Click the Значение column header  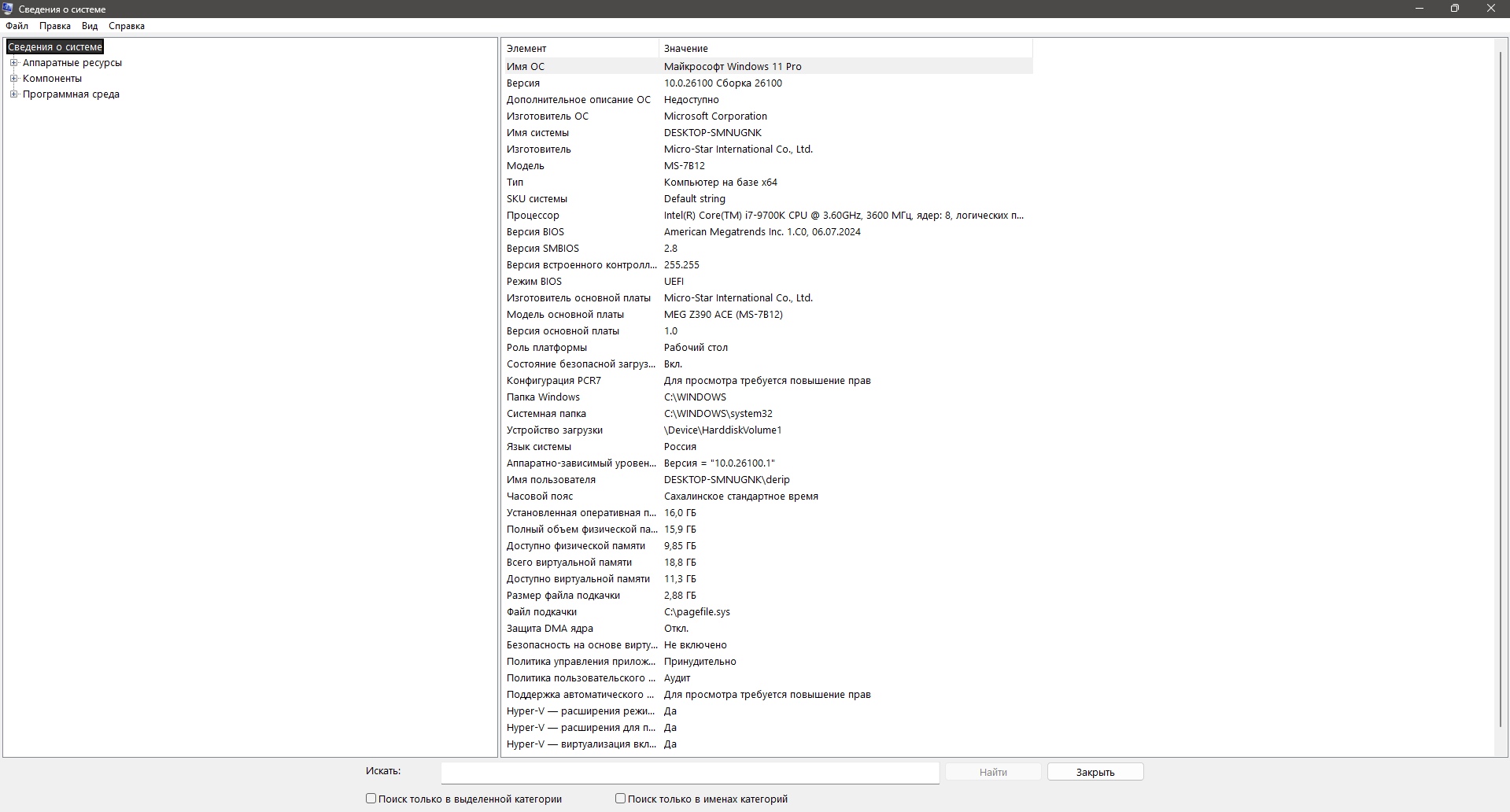coord(846,49)
